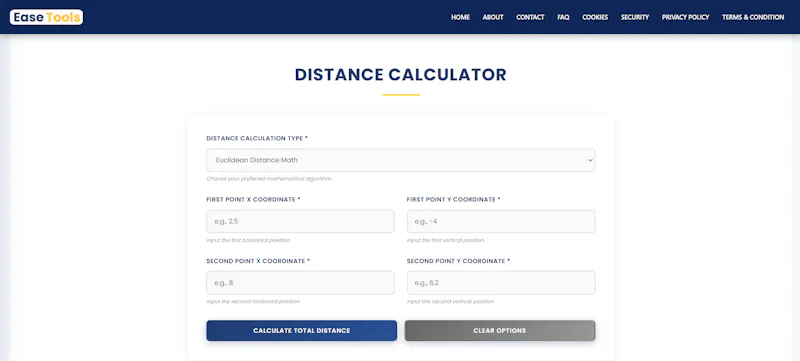This screenshot has height=361, width=800.
Task: Click the 'Input the first horizontal position' hint
Action: pos(248,240)
